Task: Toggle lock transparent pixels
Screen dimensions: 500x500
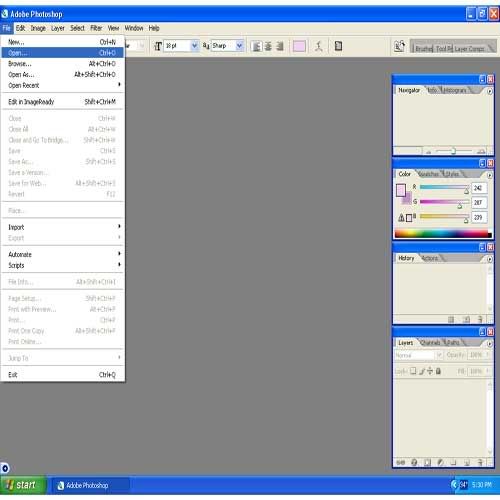Action: click(x=413, y=371)
